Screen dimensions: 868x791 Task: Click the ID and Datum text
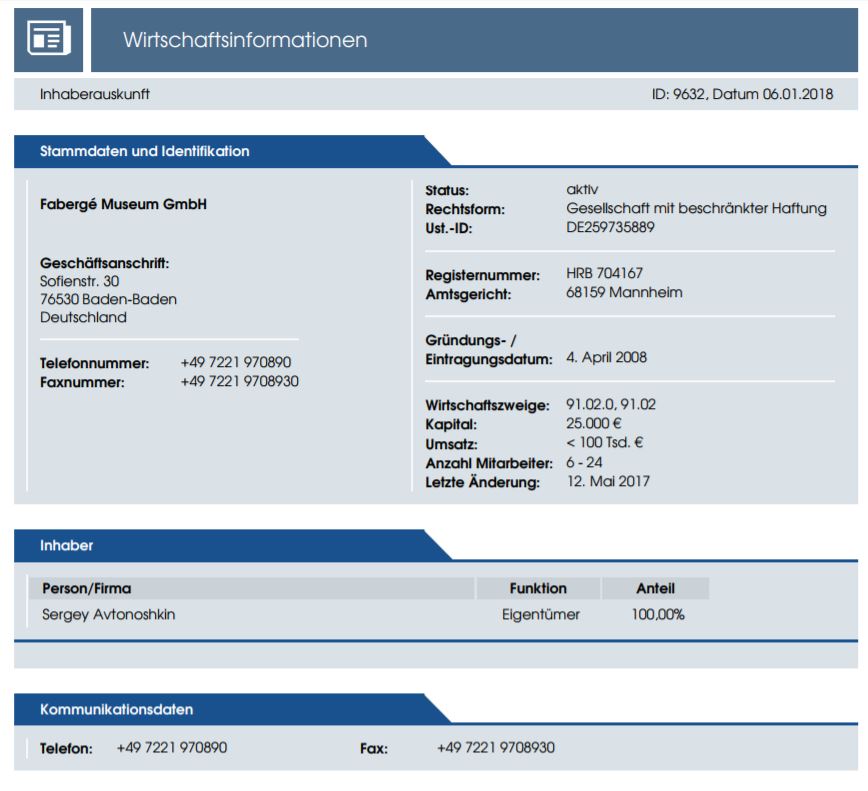click(742, 94)
